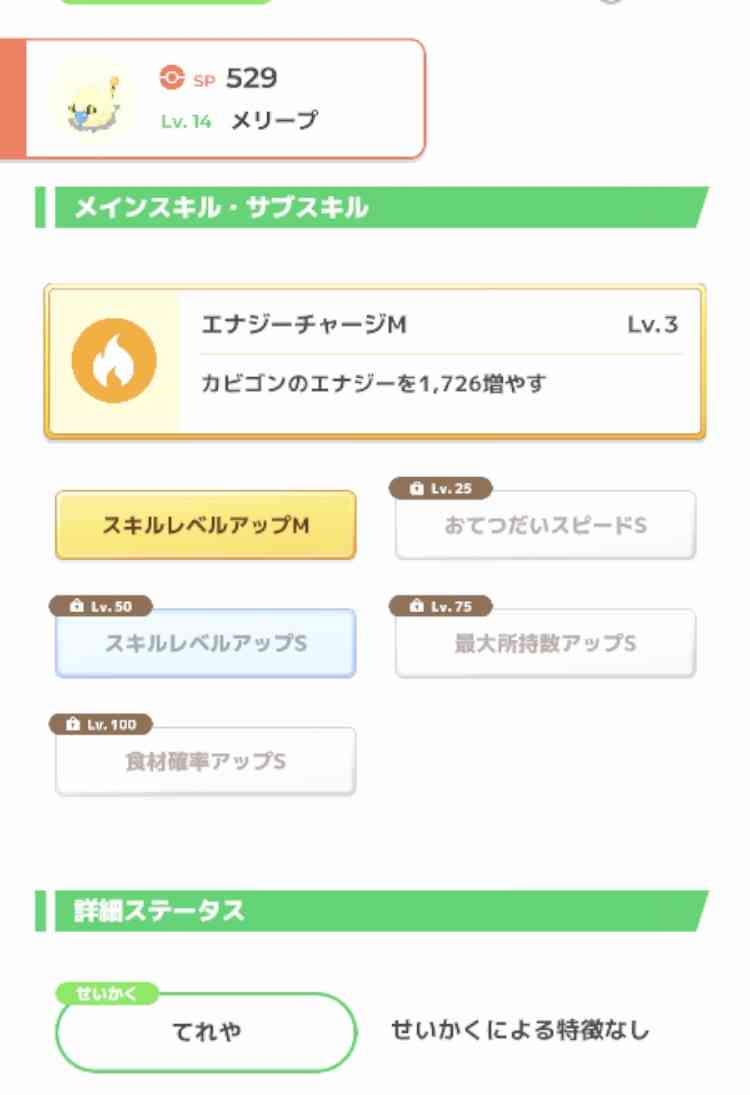The image size is (750, 1095).
Task: Tap the main skill Lv.3 label
Action: click(652, 325)
